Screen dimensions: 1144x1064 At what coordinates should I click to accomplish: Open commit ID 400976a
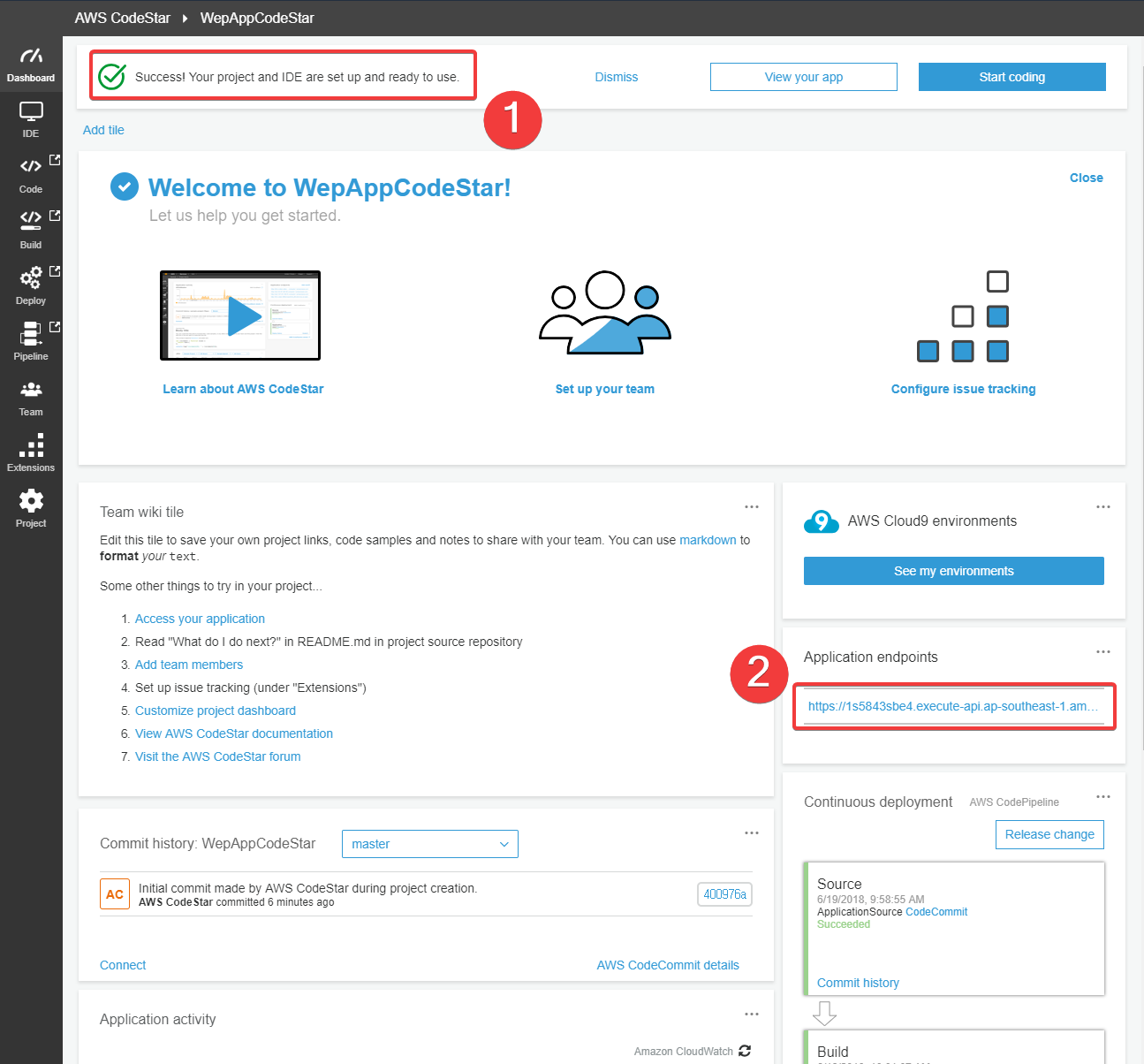[724, 894]
